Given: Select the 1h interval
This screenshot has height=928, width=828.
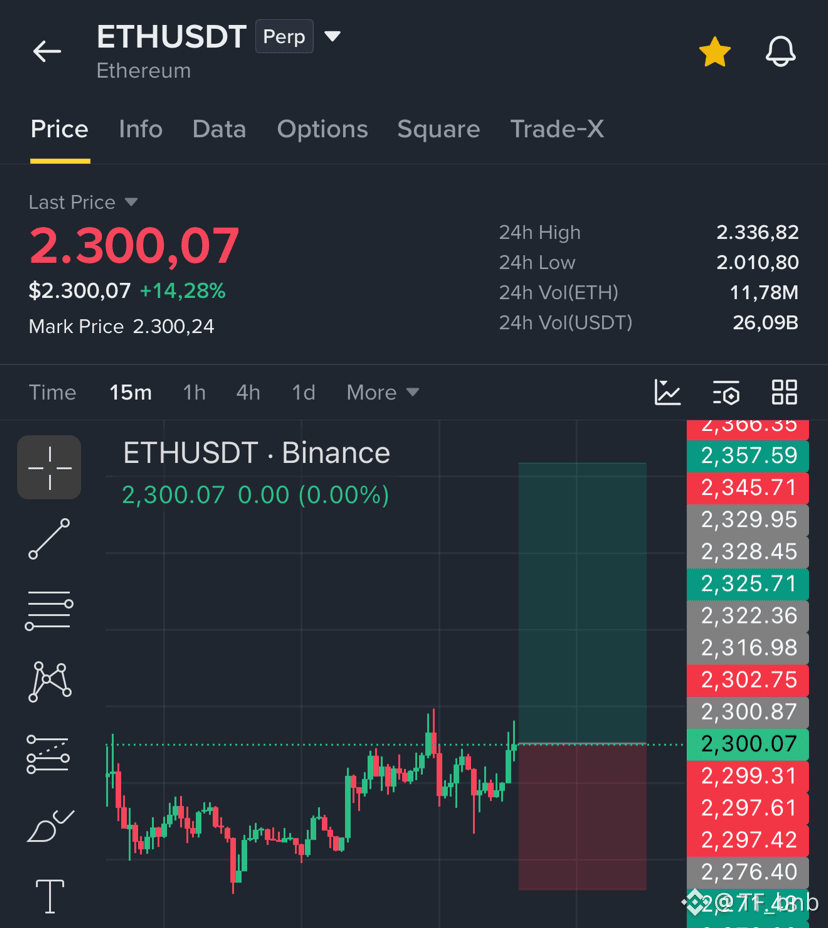Looking at the screenshot, I should [194, 392].
